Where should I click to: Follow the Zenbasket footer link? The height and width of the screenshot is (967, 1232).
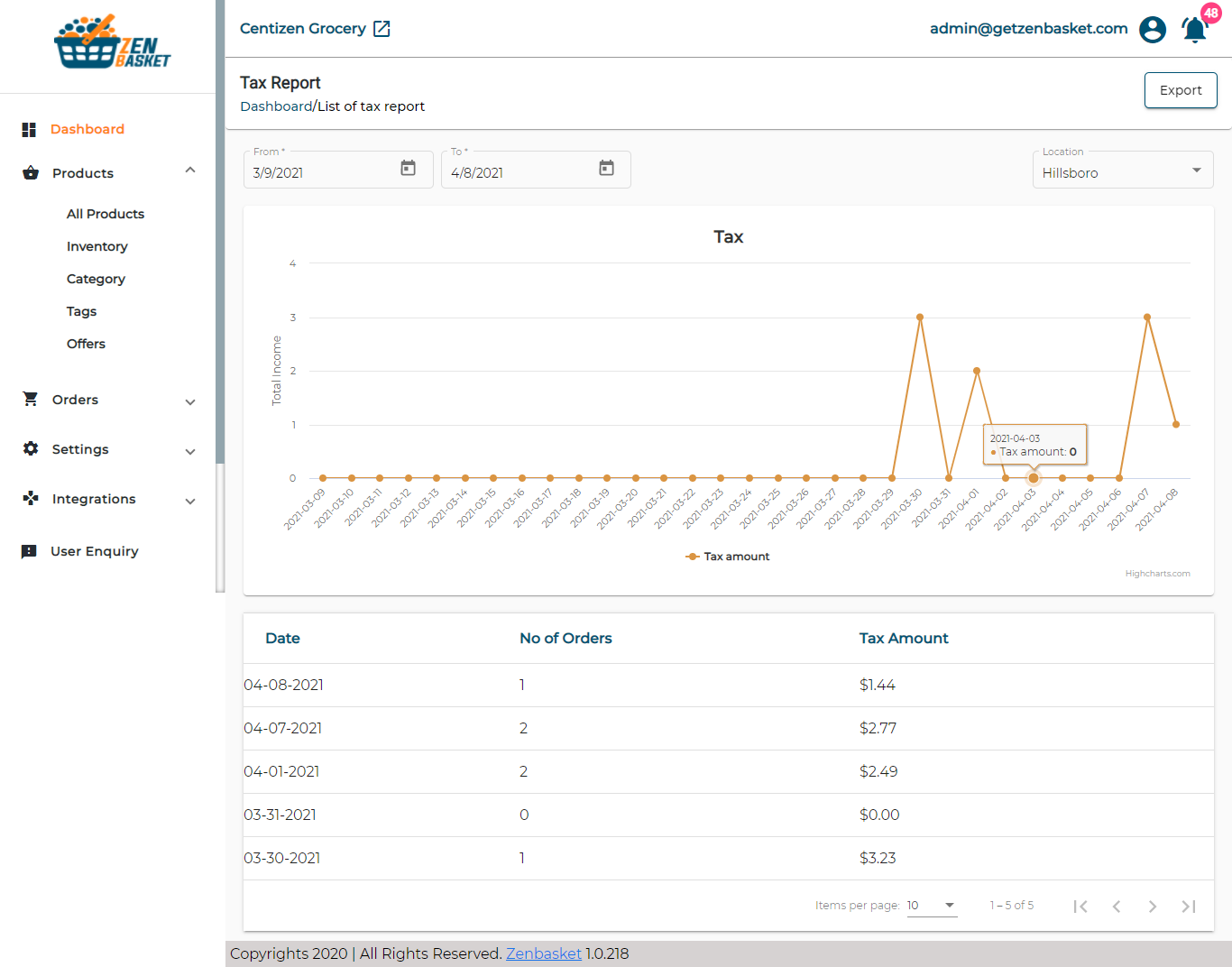543,953
